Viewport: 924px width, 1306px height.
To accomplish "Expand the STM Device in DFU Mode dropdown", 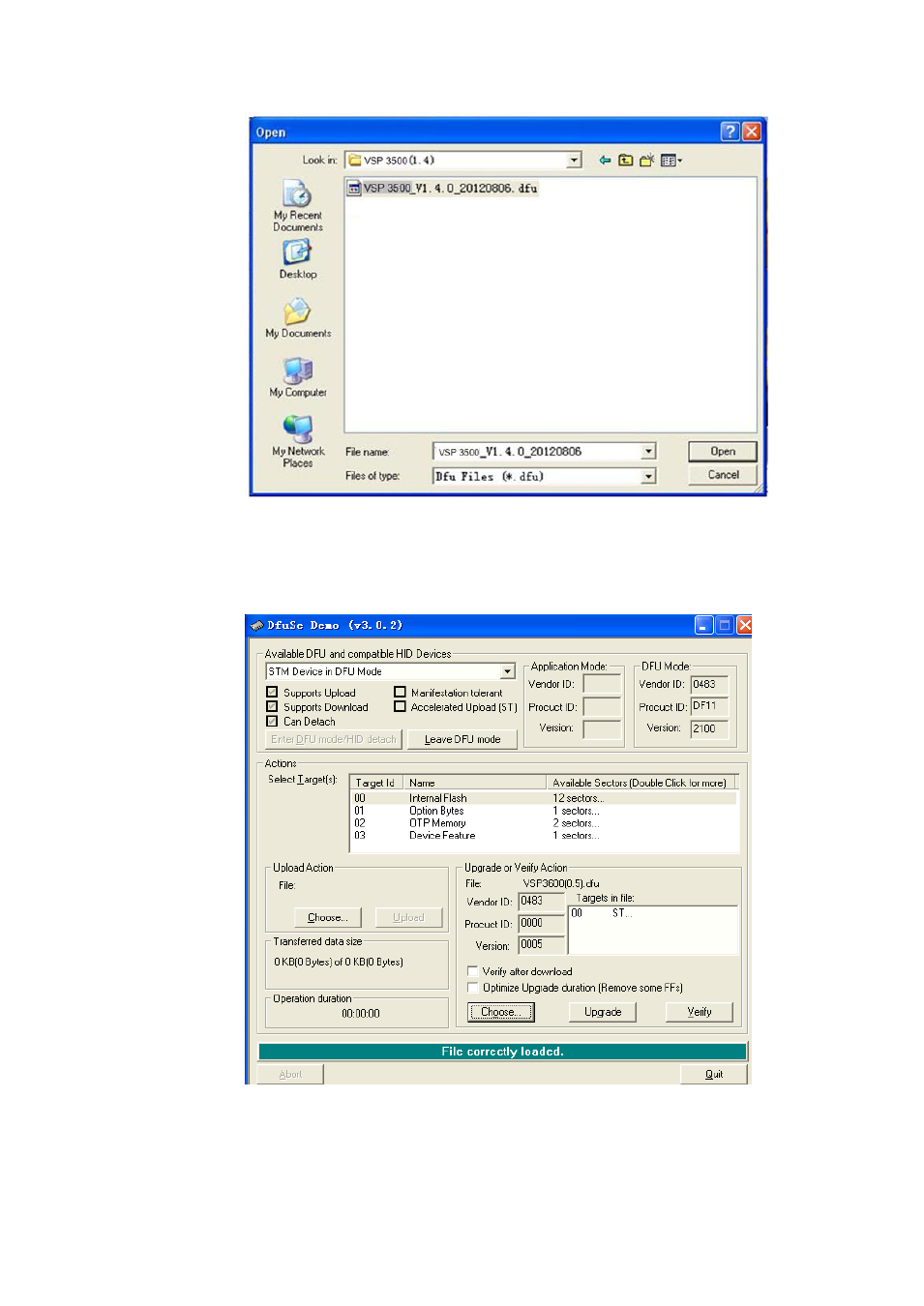I will coord(508,671).
